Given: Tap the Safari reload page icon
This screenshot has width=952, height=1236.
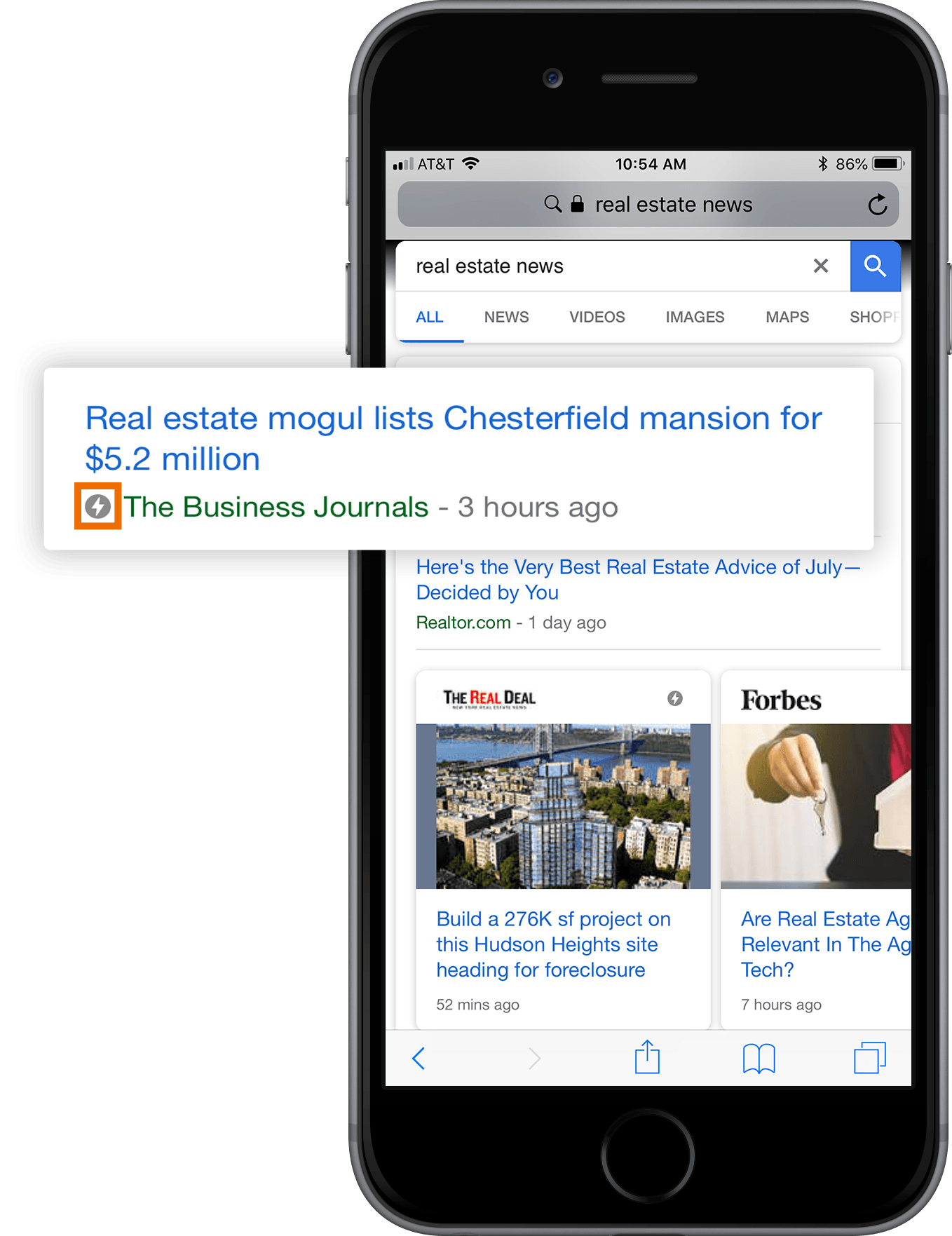Looking at the screenshot, I should pos(877,205).
